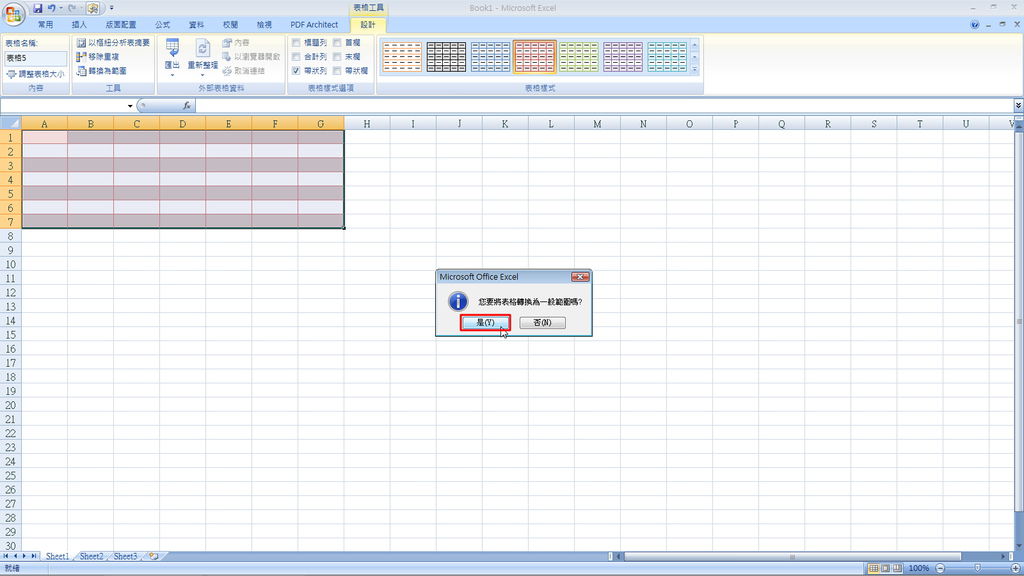Select the purple table style thumbnail
The image size is (1024, 576).
[x=622, y=57]
